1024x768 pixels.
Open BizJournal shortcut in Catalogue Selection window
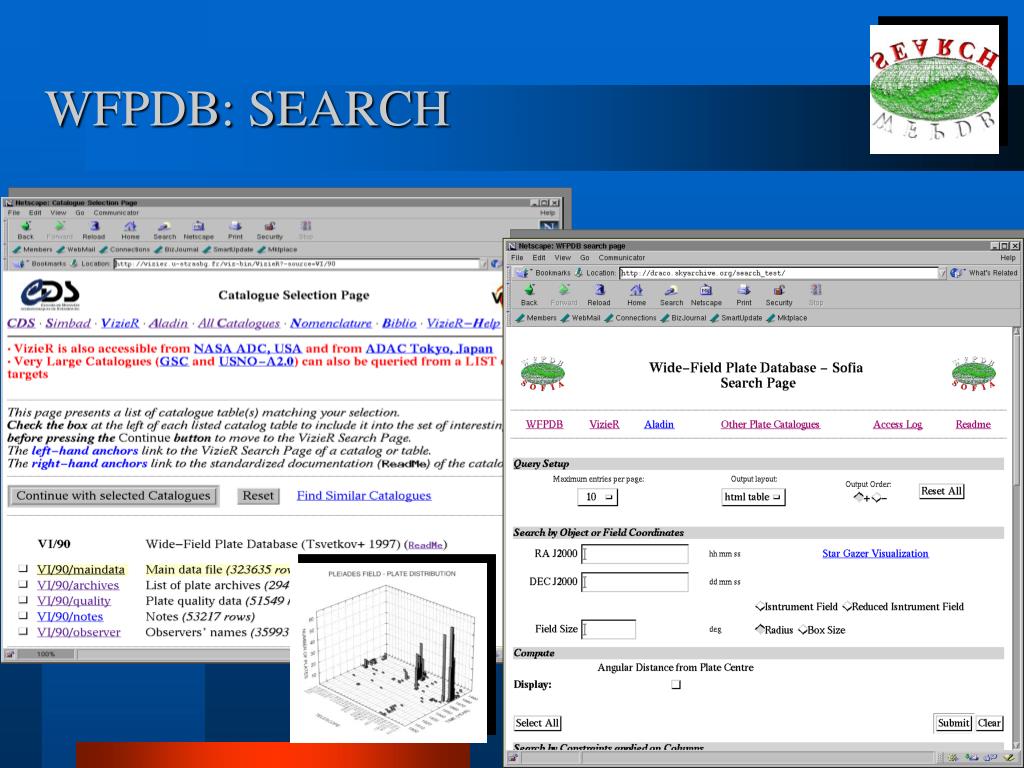pyautogui.click(x=176, y=249)
